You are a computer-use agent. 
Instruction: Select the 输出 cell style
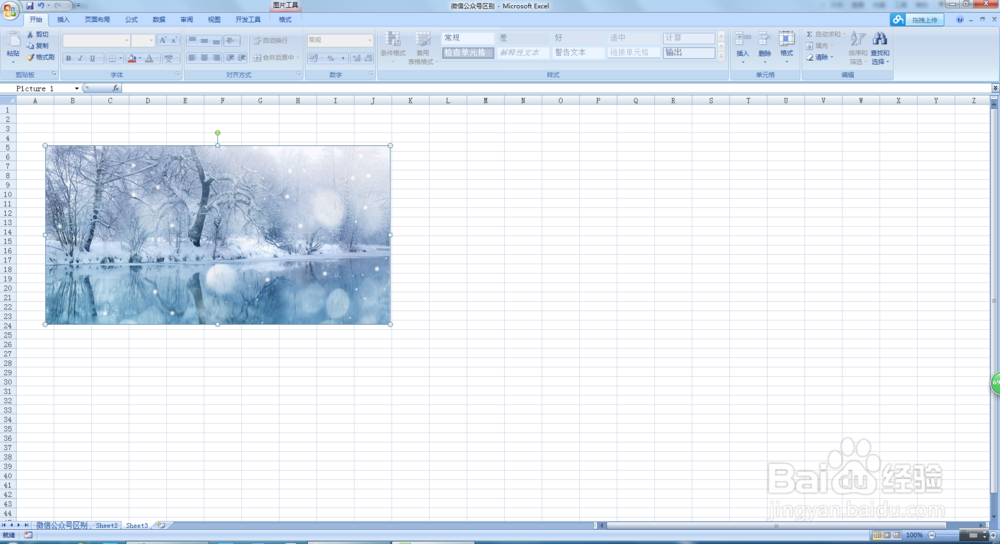coord(688,52)
